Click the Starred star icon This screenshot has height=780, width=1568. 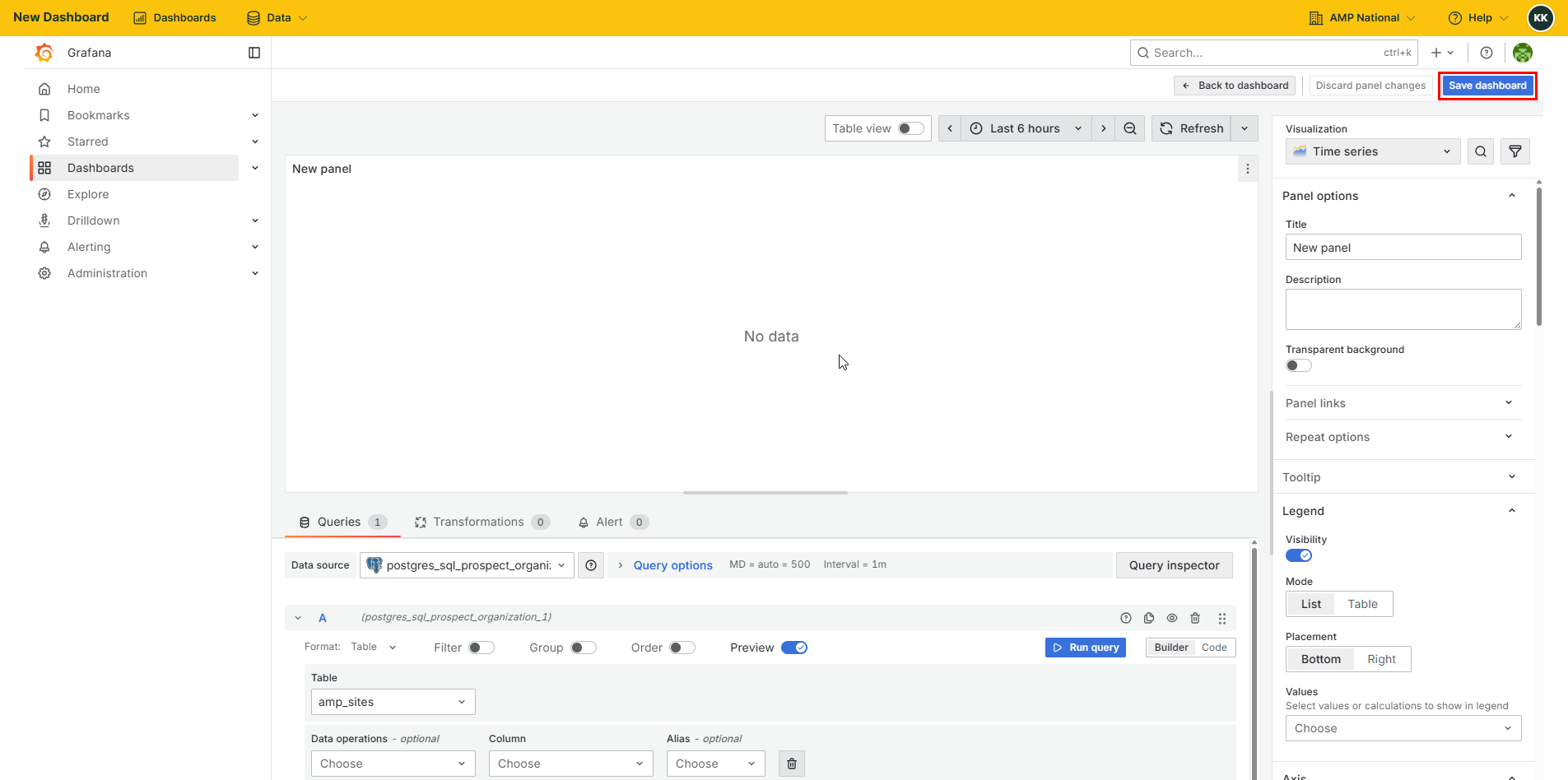[44, 142]
